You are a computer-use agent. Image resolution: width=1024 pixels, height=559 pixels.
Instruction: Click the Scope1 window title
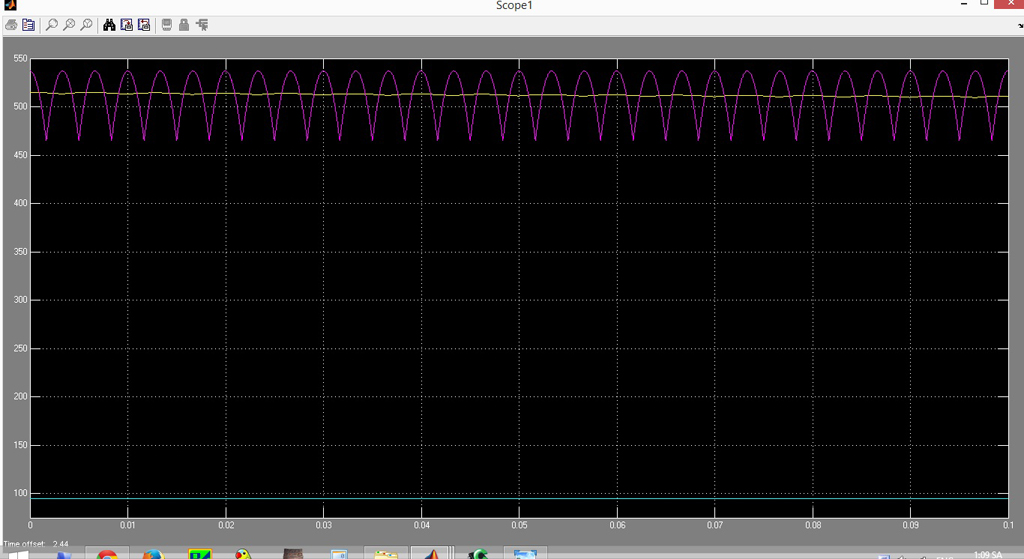[x=514, y=5]
